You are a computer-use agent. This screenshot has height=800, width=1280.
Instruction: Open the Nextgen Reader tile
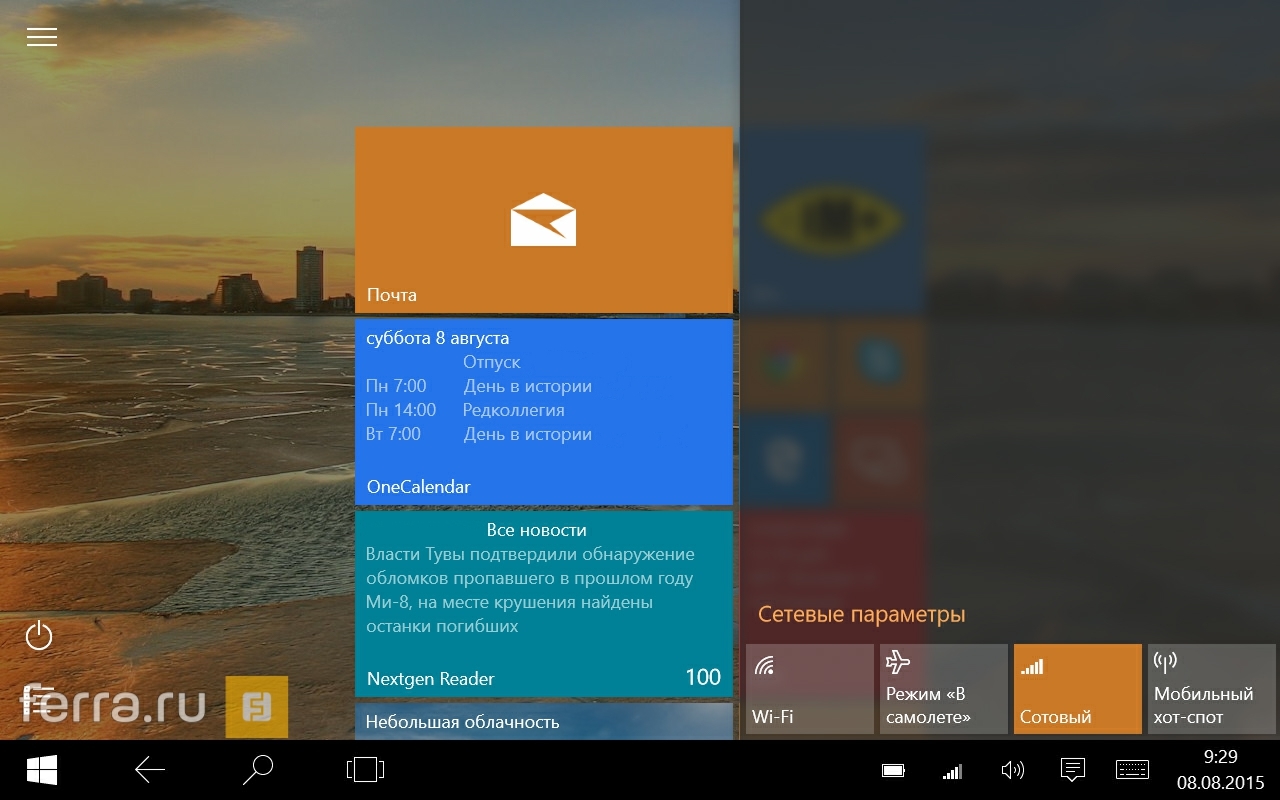coord(544,604)
